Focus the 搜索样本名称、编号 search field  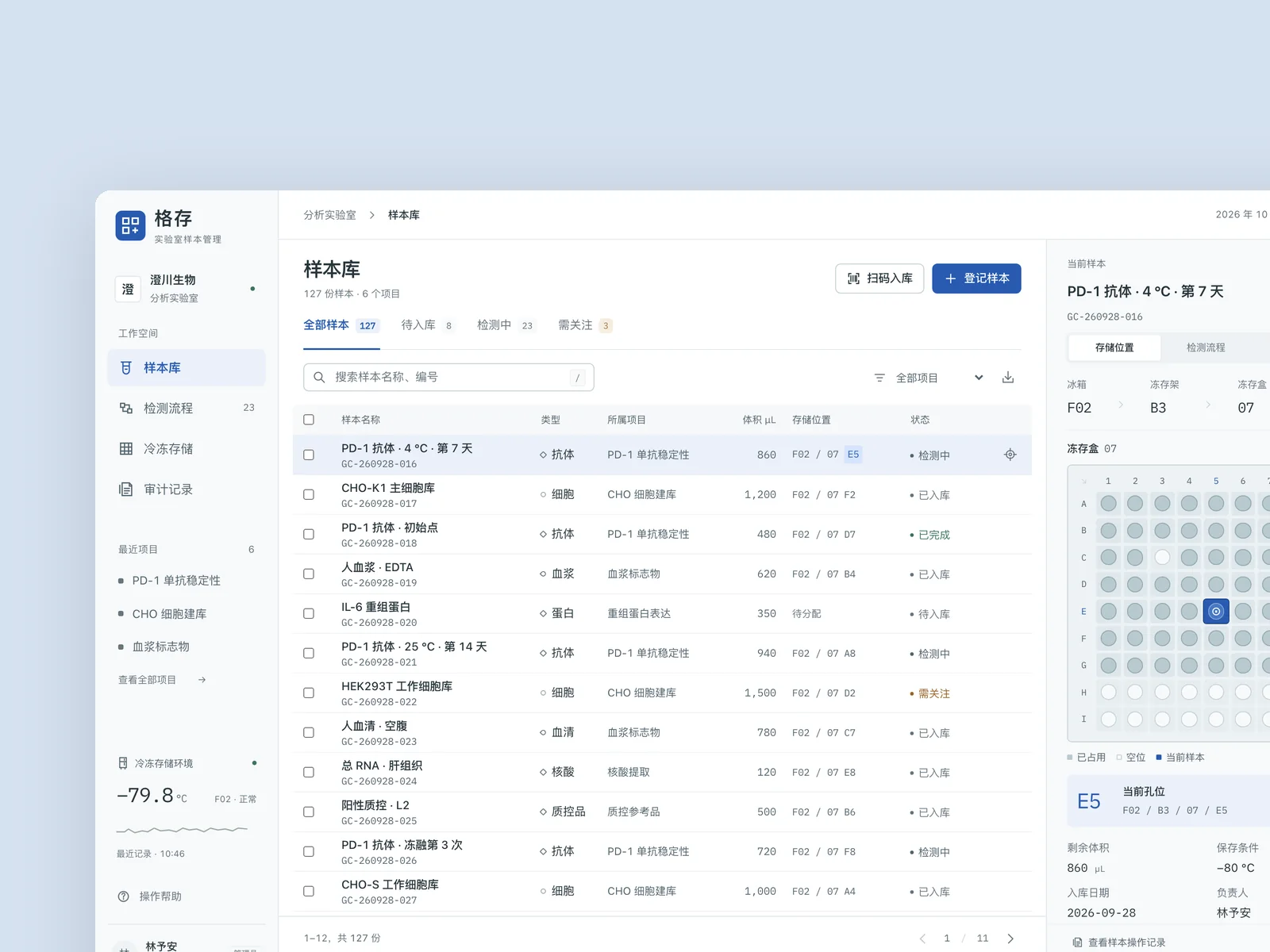tap(448, 378)
